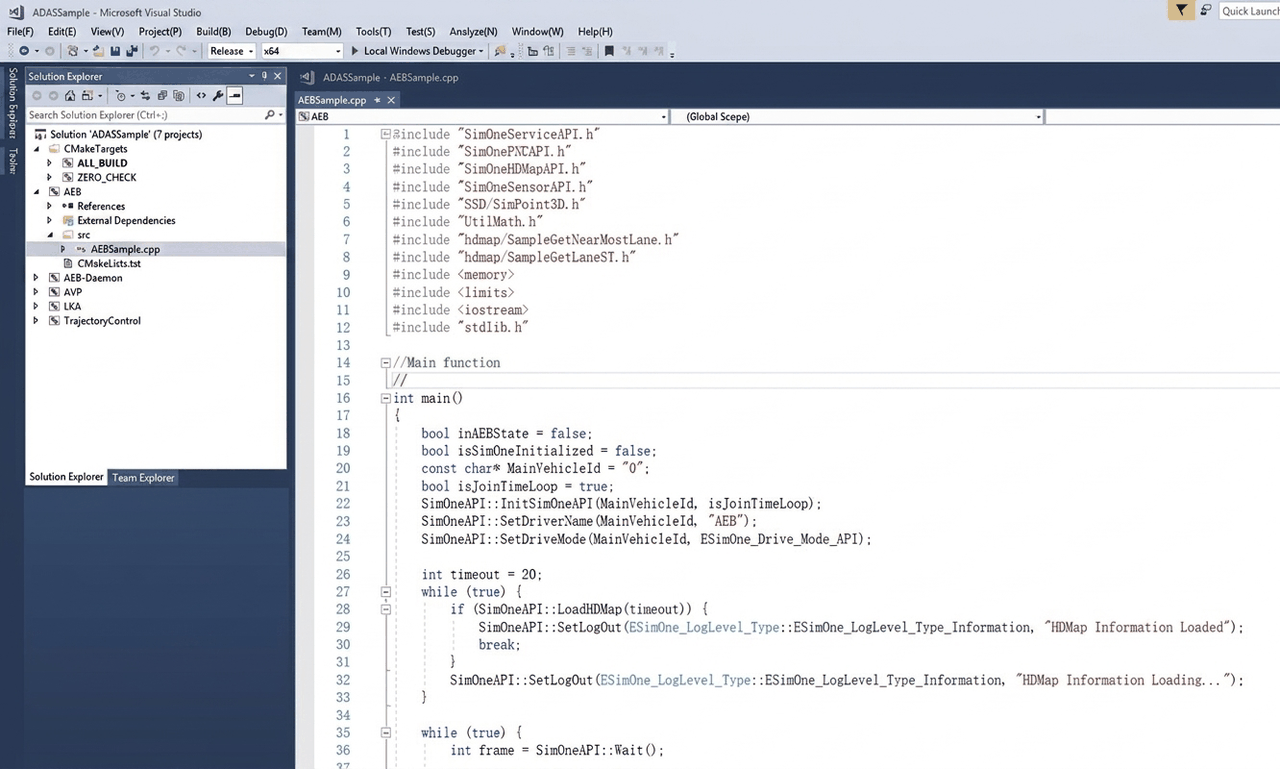The width and height of the screenshot is (1280, 769).
Task: Click the Switch Views icon in Solution Explorer
Action: point(88,96)
